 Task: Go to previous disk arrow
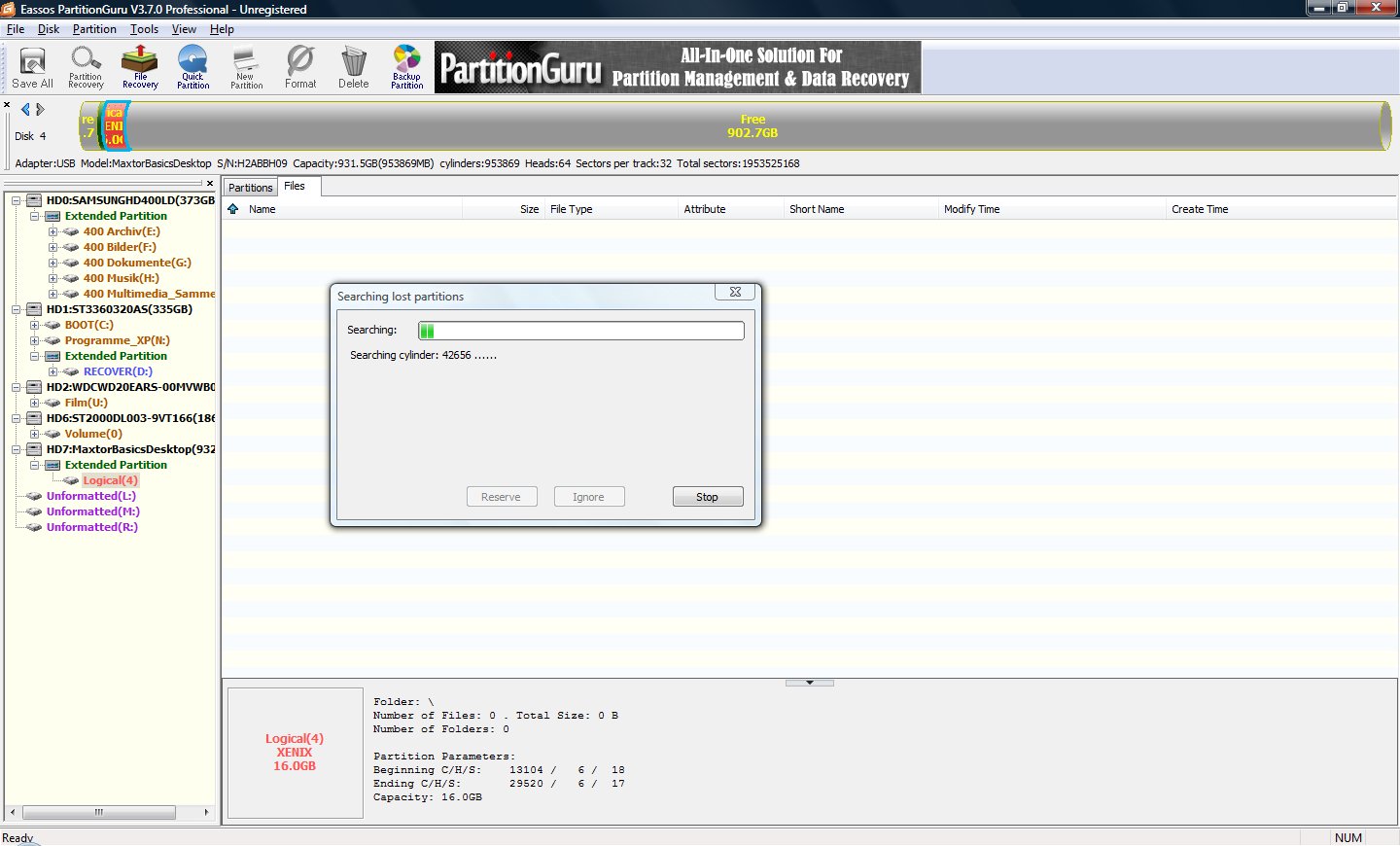(x=25, y=110)
